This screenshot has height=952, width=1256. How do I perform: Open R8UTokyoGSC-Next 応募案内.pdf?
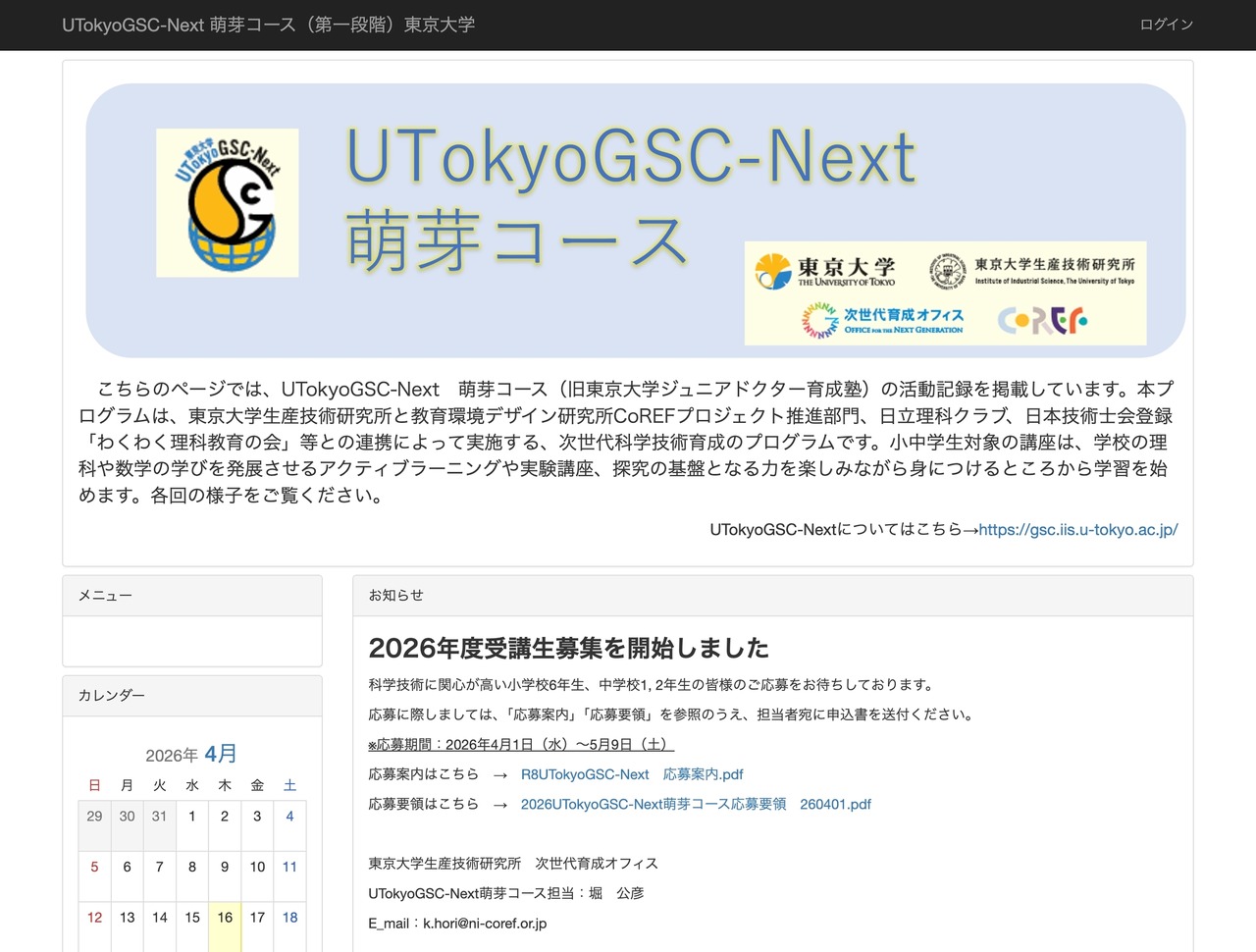tap(631, 774)
